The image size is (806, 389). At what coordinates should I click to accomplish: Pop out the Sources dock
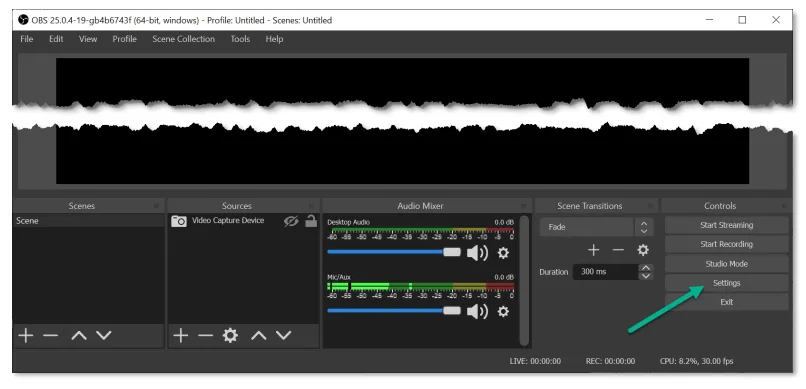click(310, 206)
